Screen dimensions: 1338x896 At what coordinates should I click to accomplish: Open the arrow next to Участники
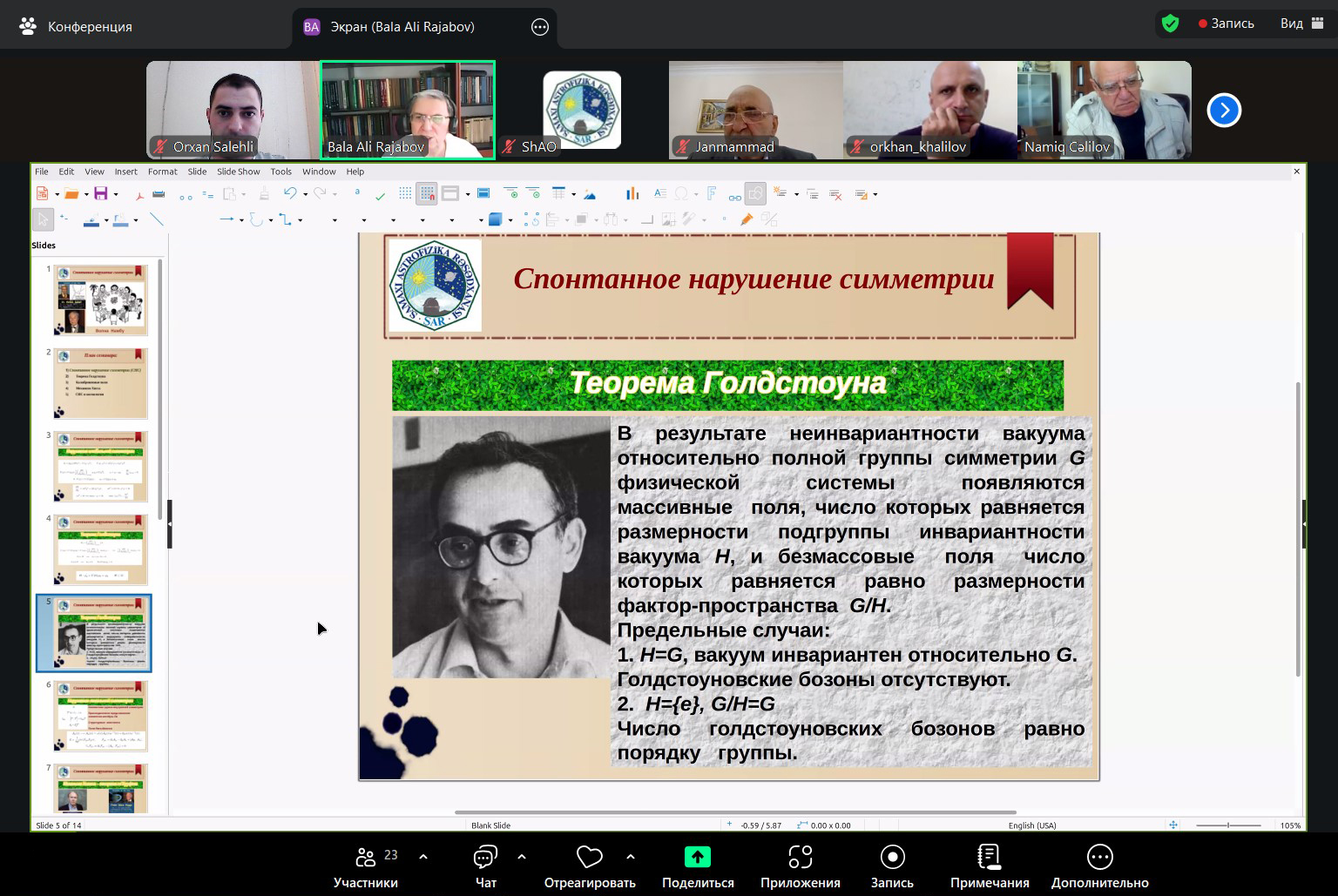coord(423,857)
